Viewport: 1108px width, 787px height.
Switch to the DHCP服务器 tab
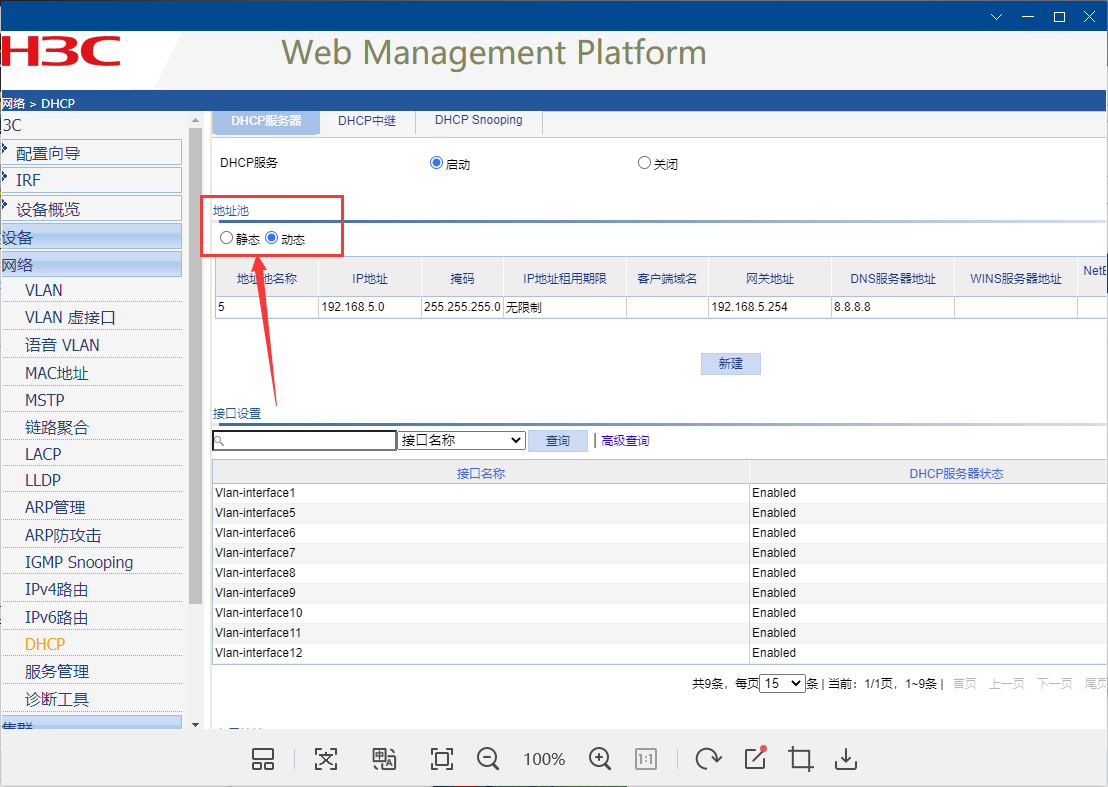pos(266,121)
